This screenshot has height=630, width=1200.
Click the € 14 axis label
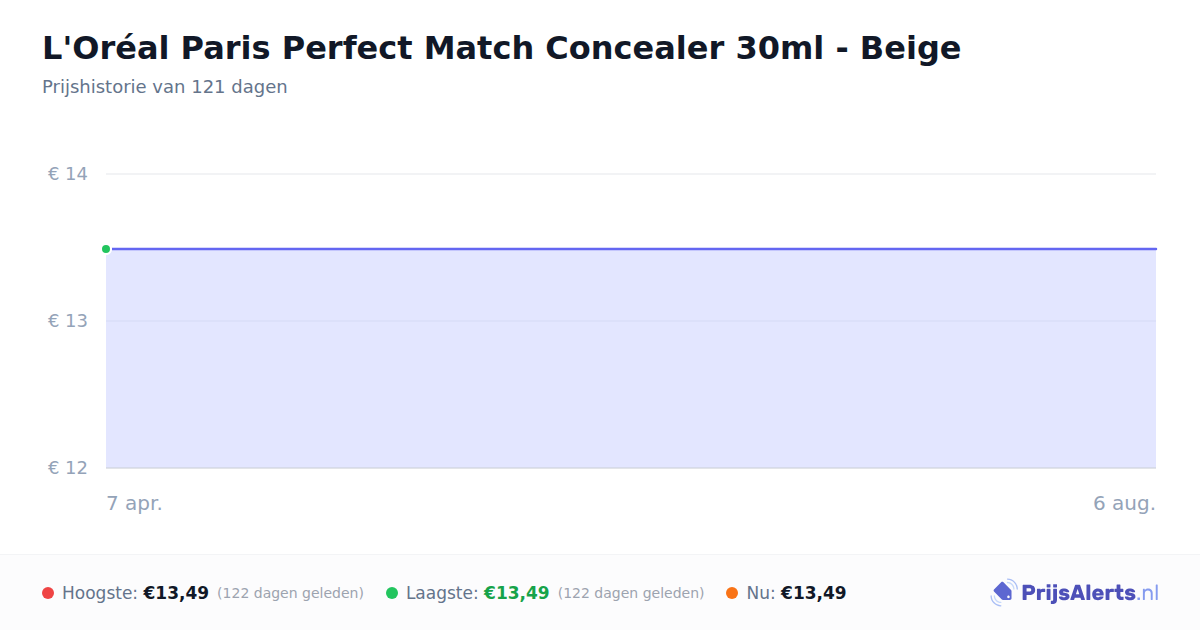click(x=68, y=174)
